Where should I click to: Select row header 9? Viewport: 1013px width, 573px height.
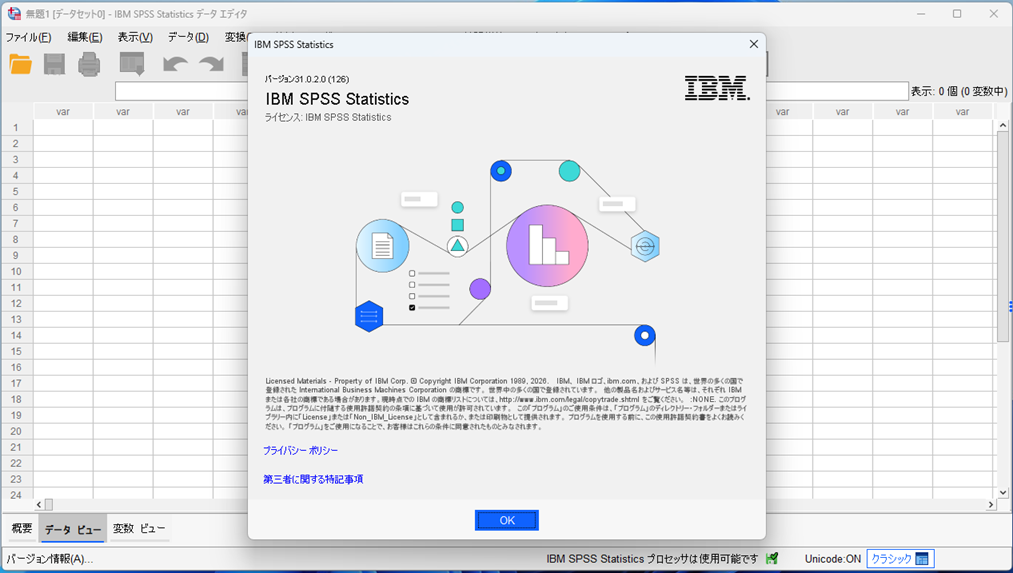tap(16, 256)
